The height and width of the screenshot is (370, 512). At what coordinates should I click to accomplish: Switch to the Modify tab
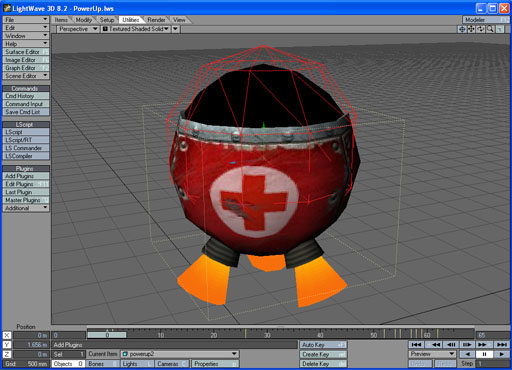tap(83, 20)
